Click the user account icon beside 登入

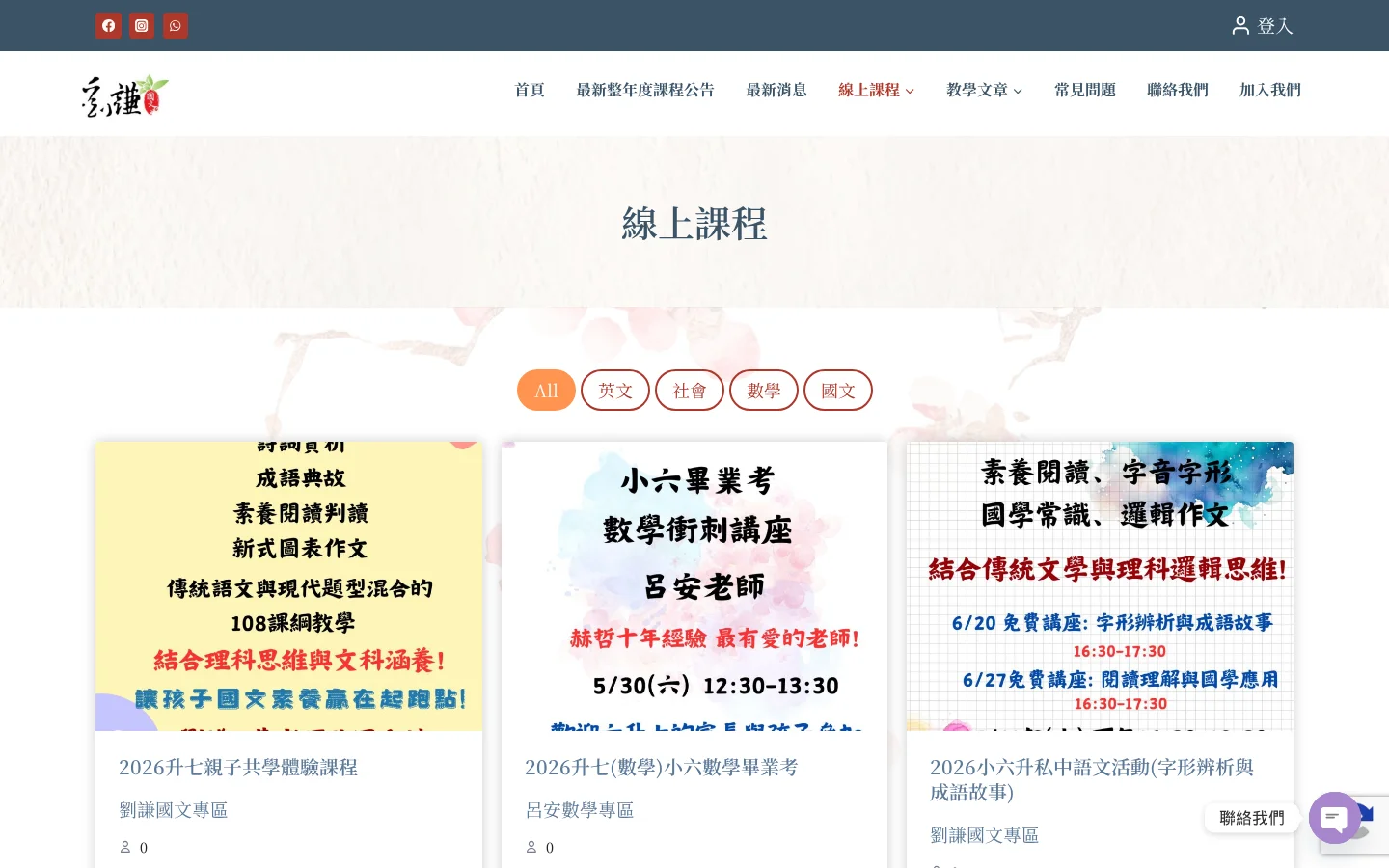coord(1240,26)
